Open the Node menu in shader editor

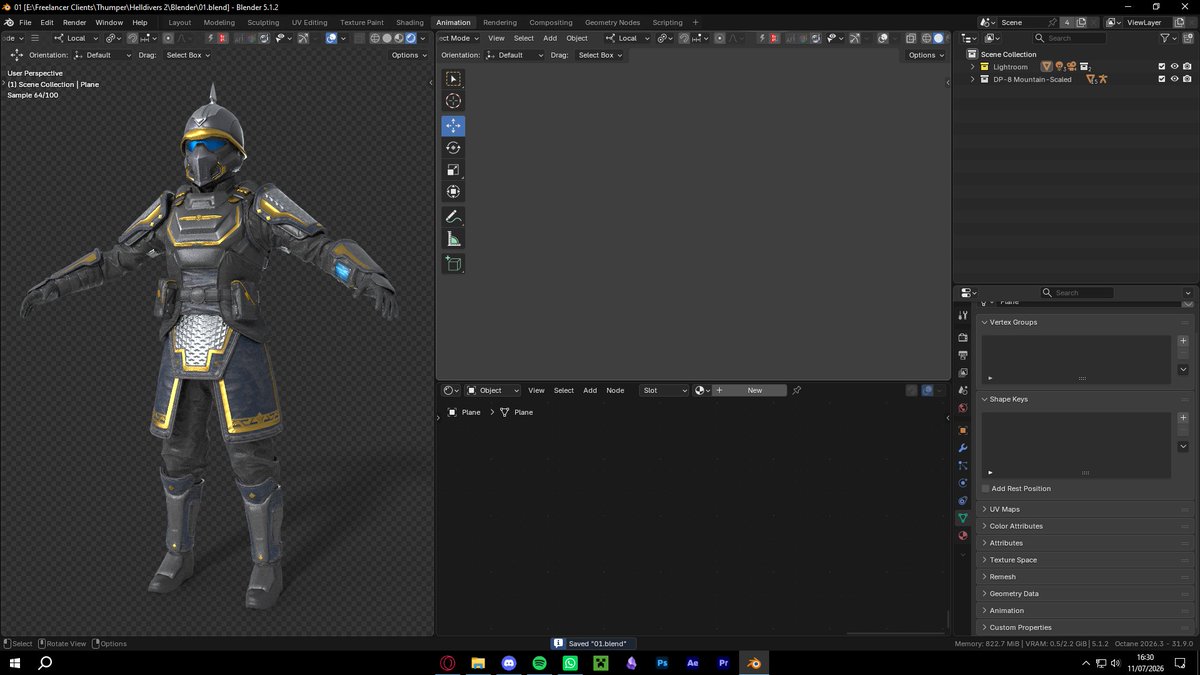615,390
